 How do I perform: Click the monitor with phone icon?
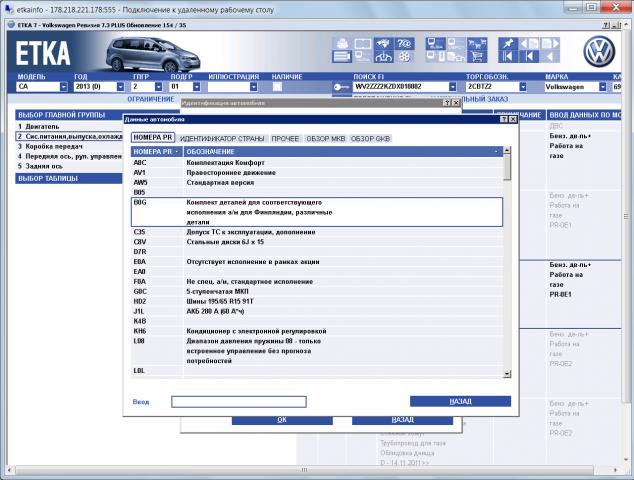[x=435, y=57]
